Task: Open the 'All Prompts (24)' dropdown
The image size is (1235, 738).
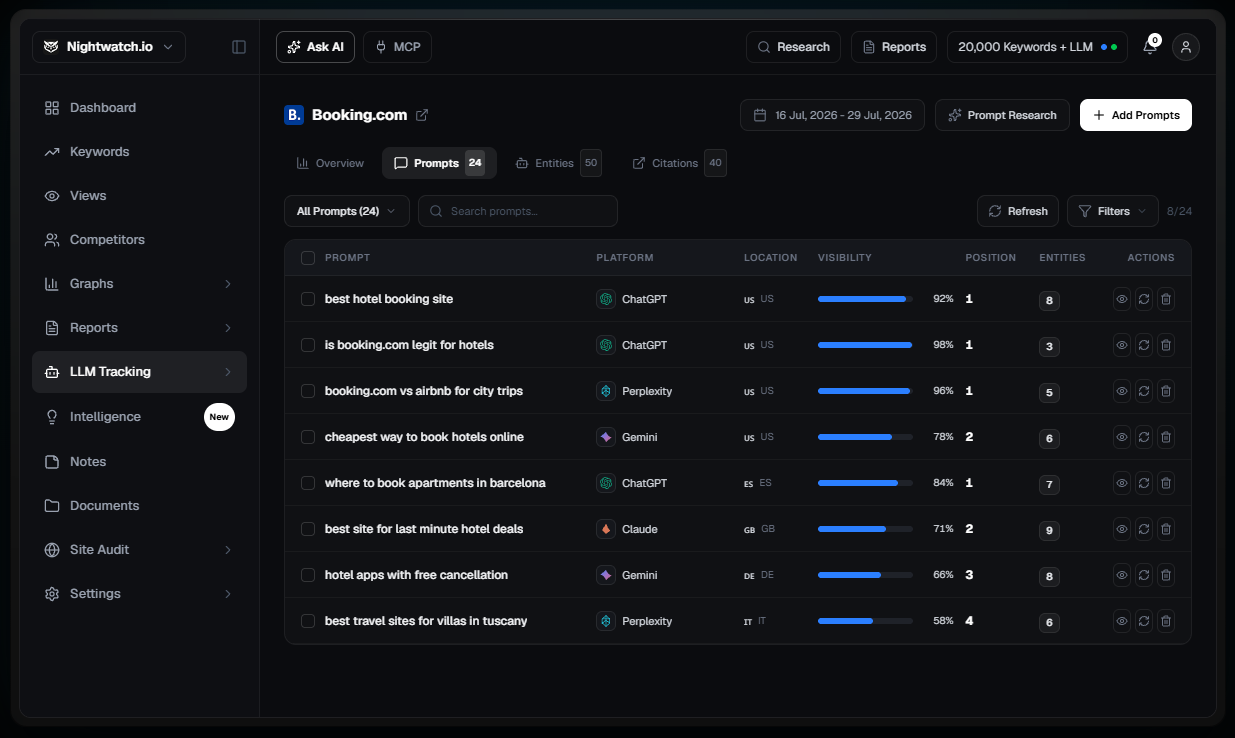Action: coord(347,211)
